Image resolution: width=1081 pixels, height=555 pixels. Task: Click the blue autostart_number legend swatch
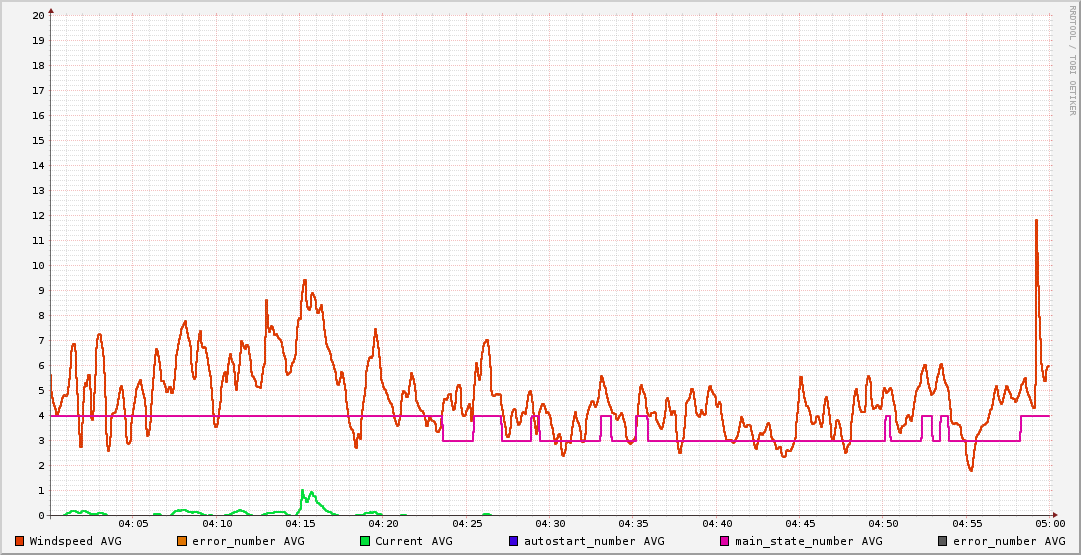pyautogui.click(x=514, y=541)
